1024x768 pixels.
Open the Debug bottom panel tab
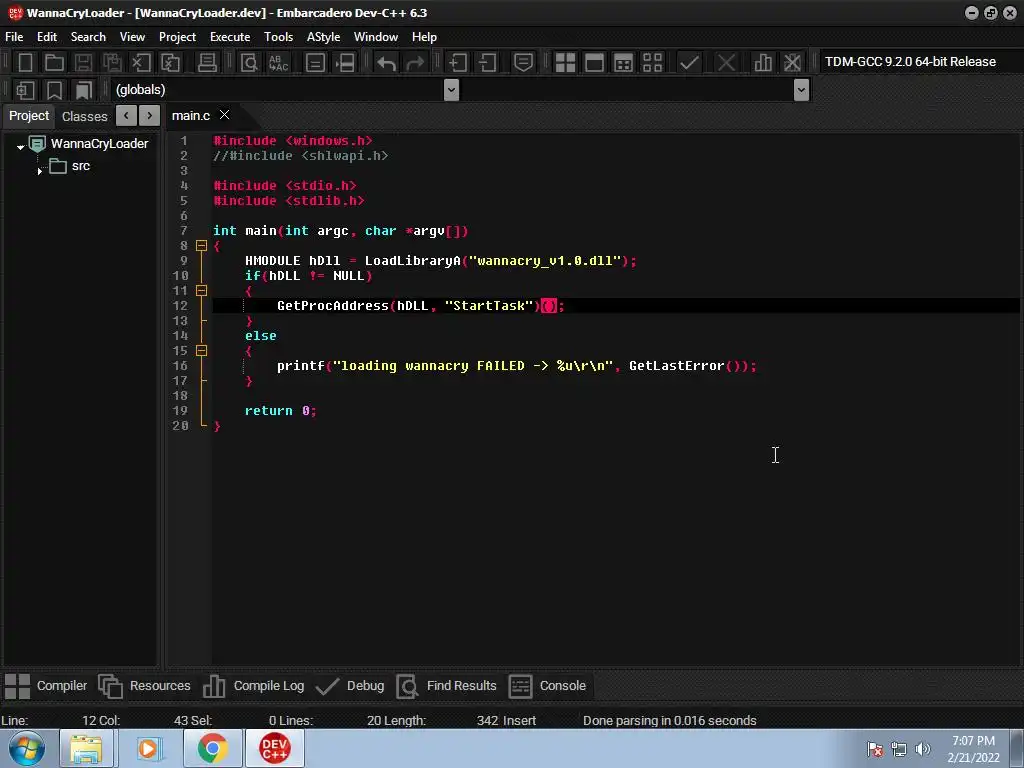tap(349, 686)
